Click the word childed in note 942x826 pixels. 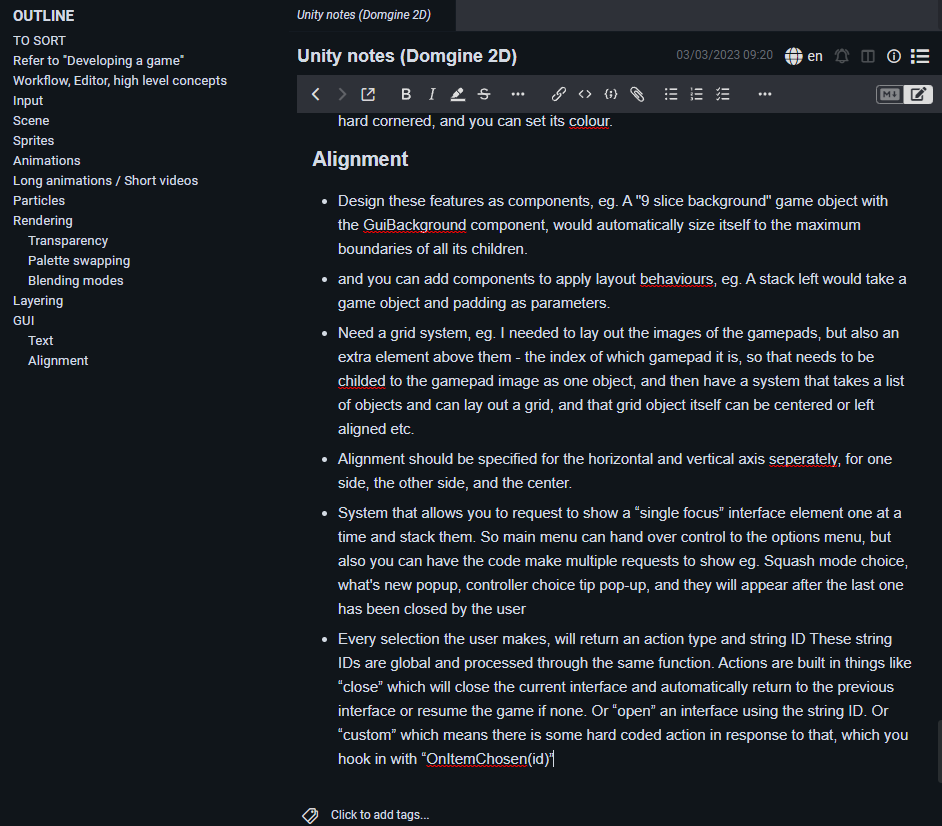click(361, 381)
